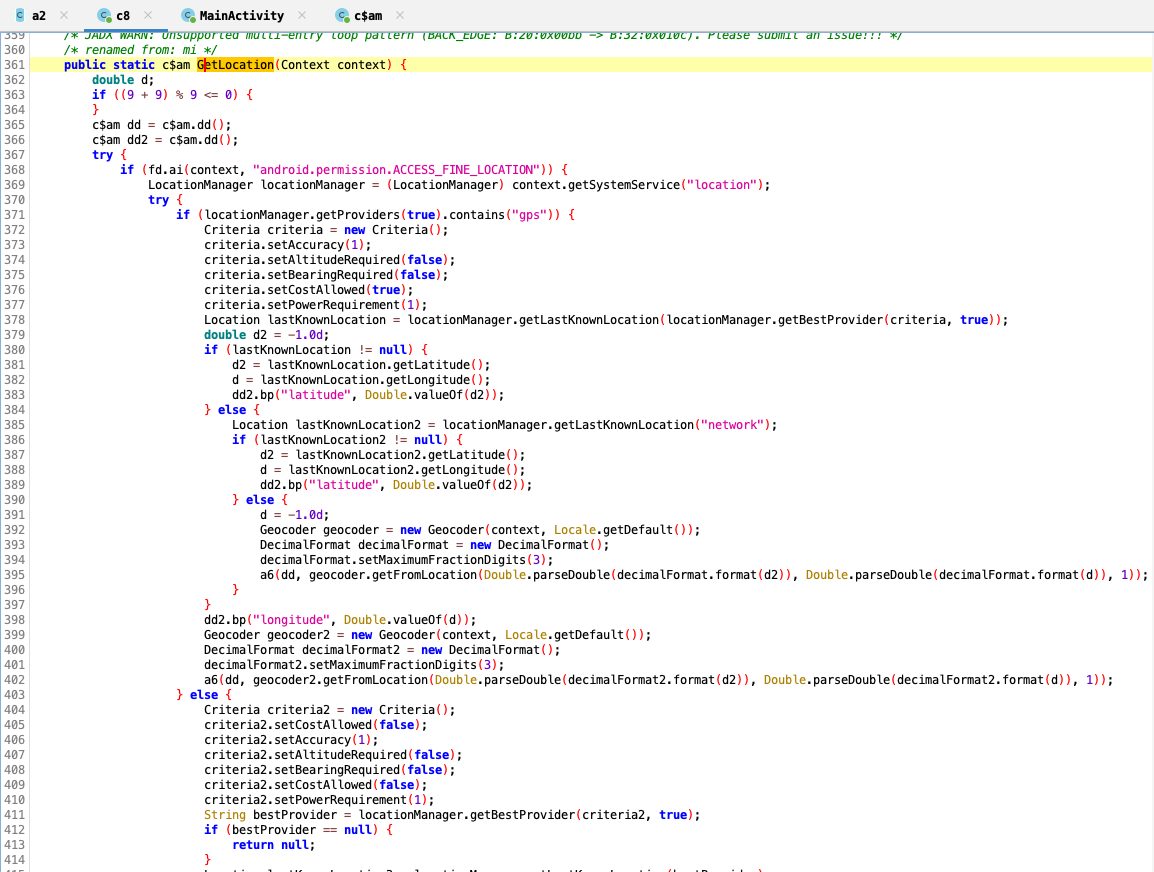This screenshot has width=1154, height=872.
Task: Select the c$am tab
Action: point(368,15)
